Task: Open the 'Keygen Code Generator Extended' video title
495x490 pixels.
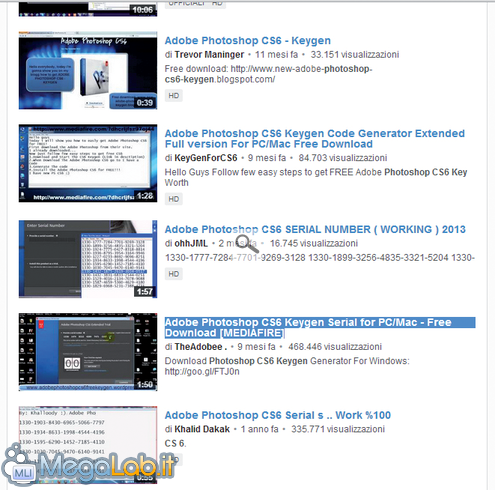Action: (x=314, y=139)
